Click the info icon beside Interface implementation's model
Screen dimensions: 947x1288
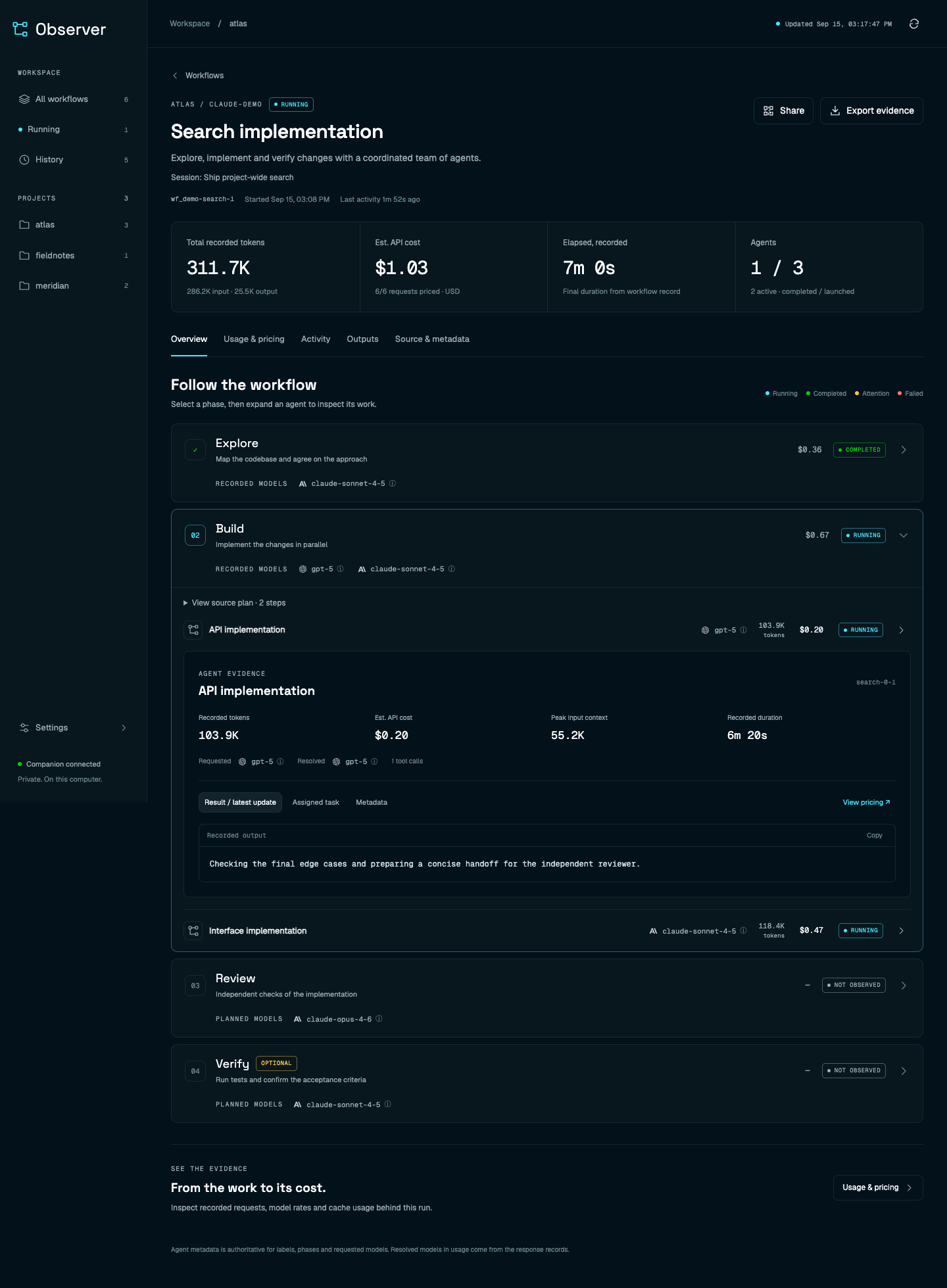(743, 930)
